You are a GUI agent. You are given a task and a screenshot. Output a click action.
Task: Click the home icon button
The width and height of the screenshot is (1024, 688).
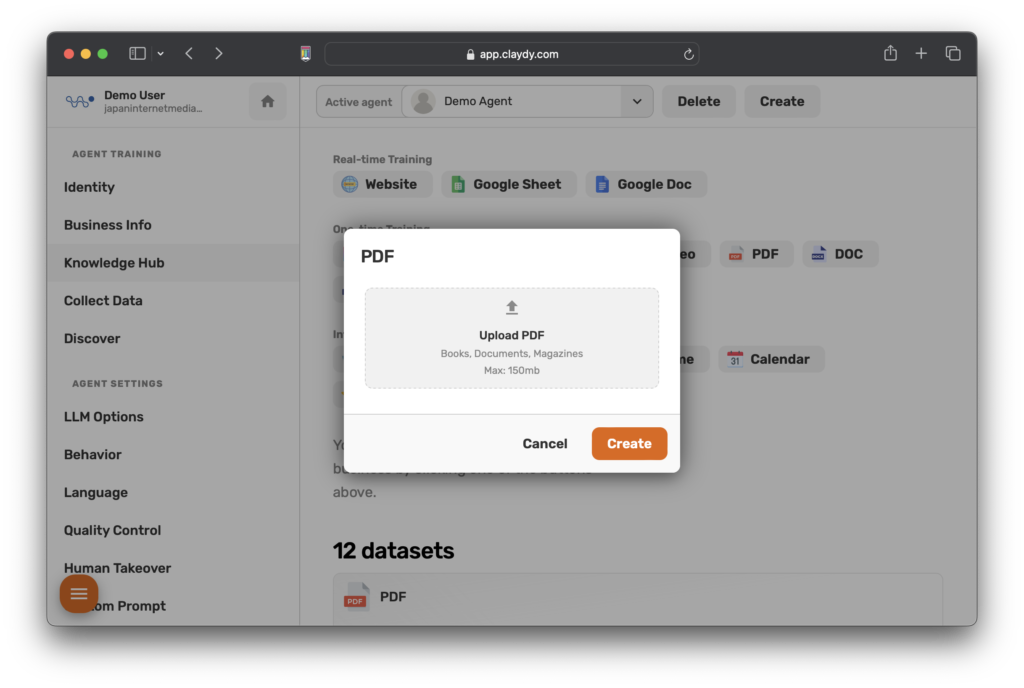coord(267,101)
